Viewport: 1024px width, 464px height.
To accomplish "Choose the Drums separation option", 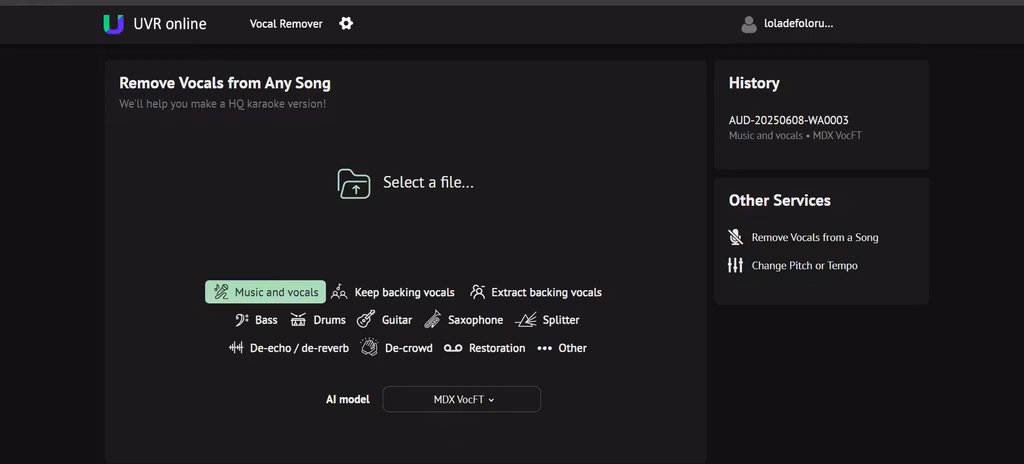I will pos(317,320).
